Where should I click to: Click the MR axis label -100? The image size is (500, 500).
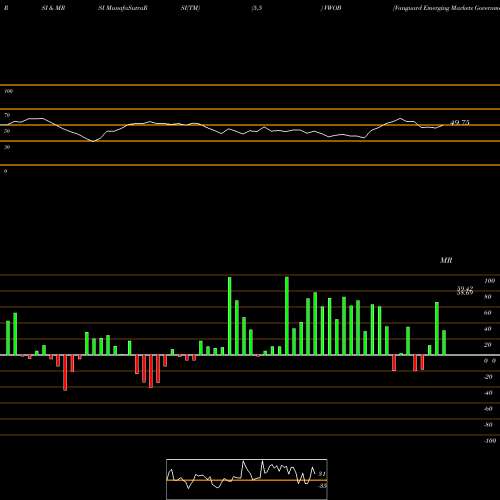tap(489, 441)
